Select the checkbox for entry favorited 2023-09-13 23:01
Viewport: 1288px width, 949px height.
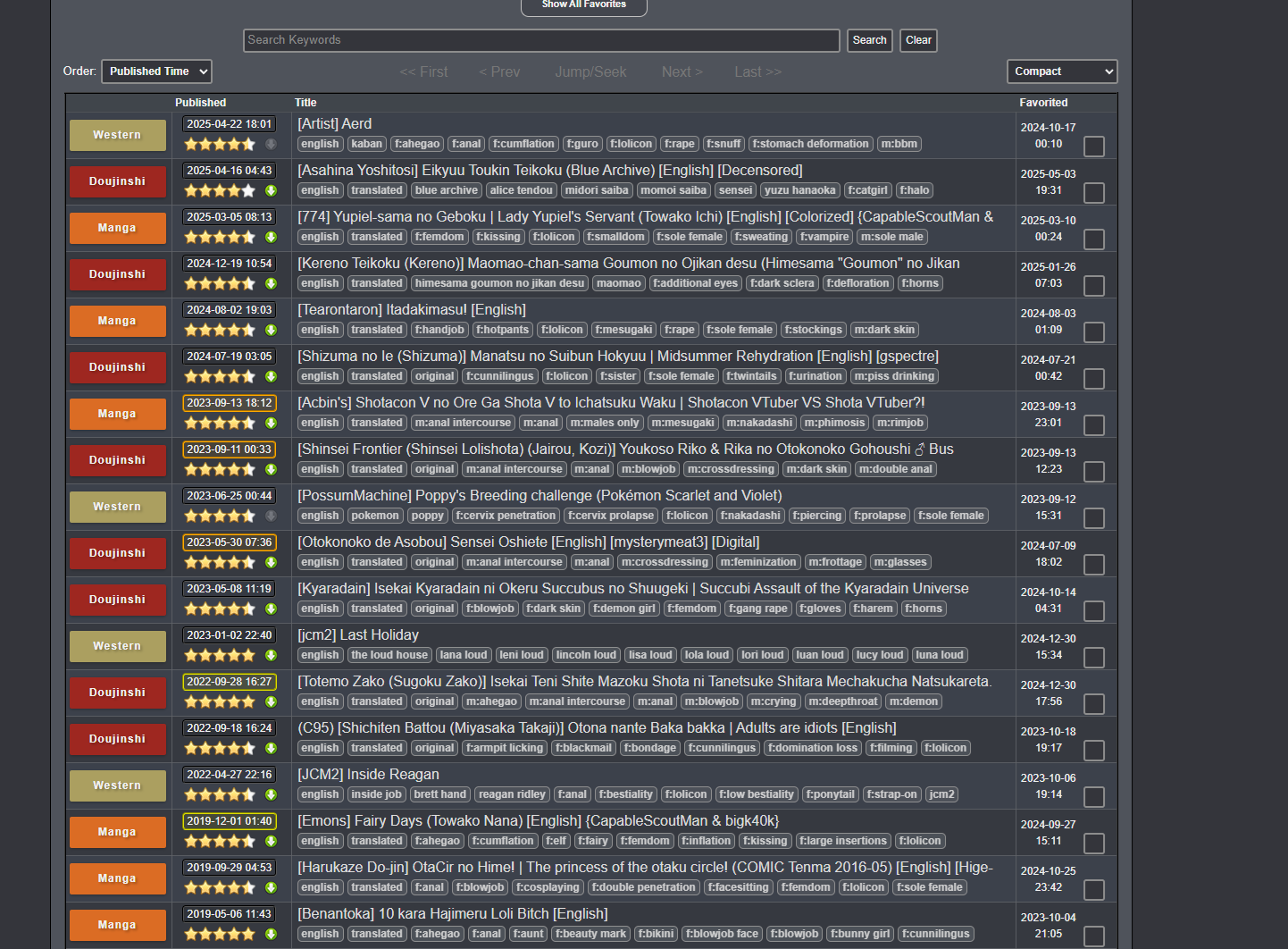1094,425
